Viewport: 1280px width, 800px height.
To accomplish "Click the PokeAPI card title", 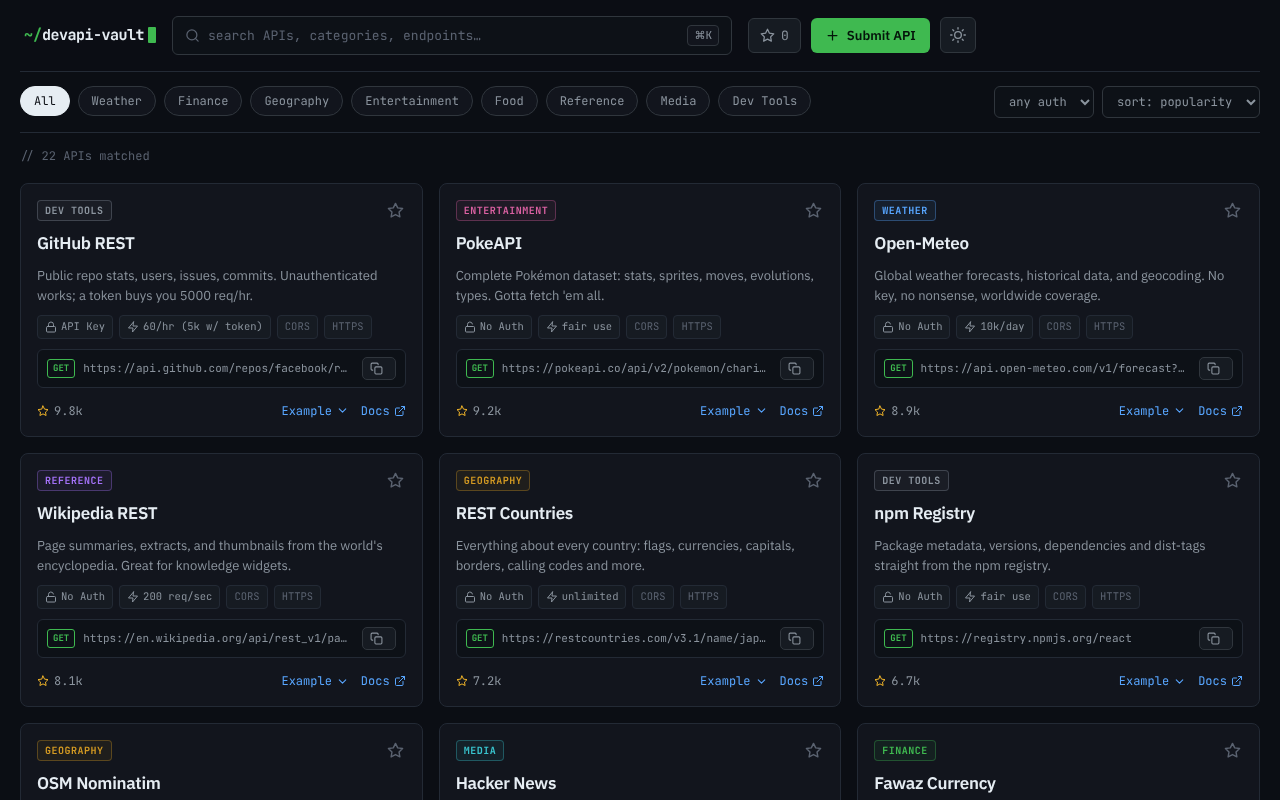I will [x=489, y=243].
